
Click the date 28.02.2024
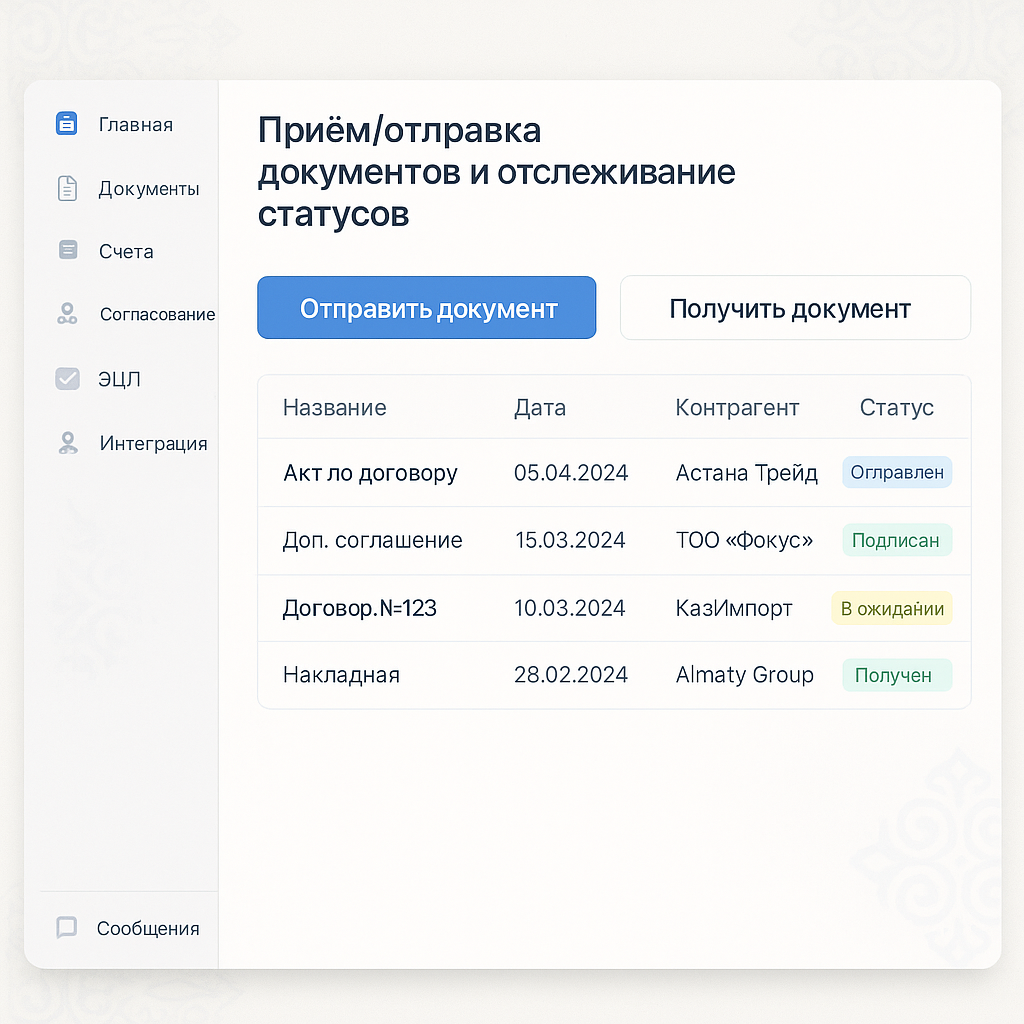(571, 675)
